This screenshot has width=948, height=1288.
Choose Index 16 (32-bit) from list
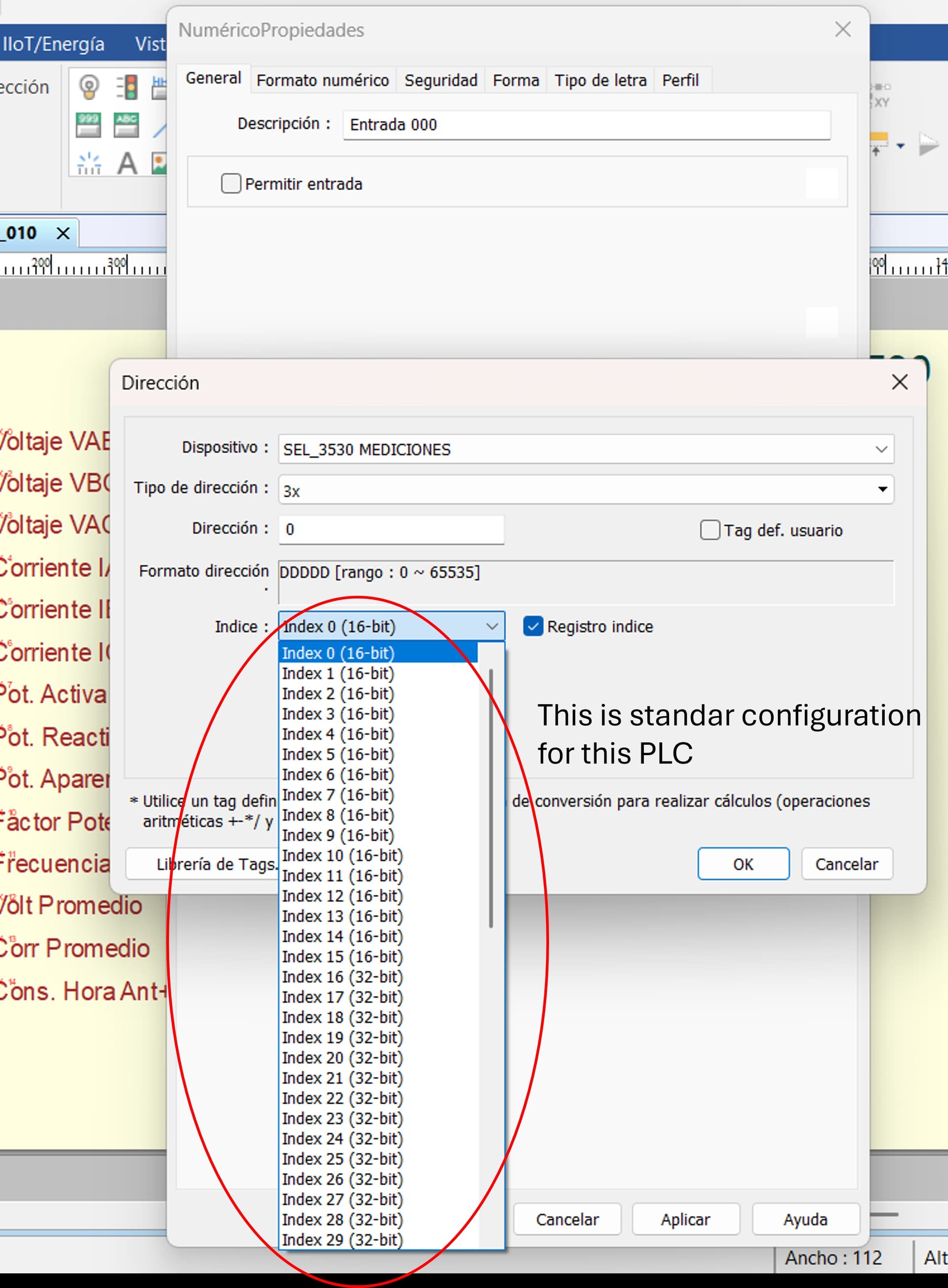(343, 977)
